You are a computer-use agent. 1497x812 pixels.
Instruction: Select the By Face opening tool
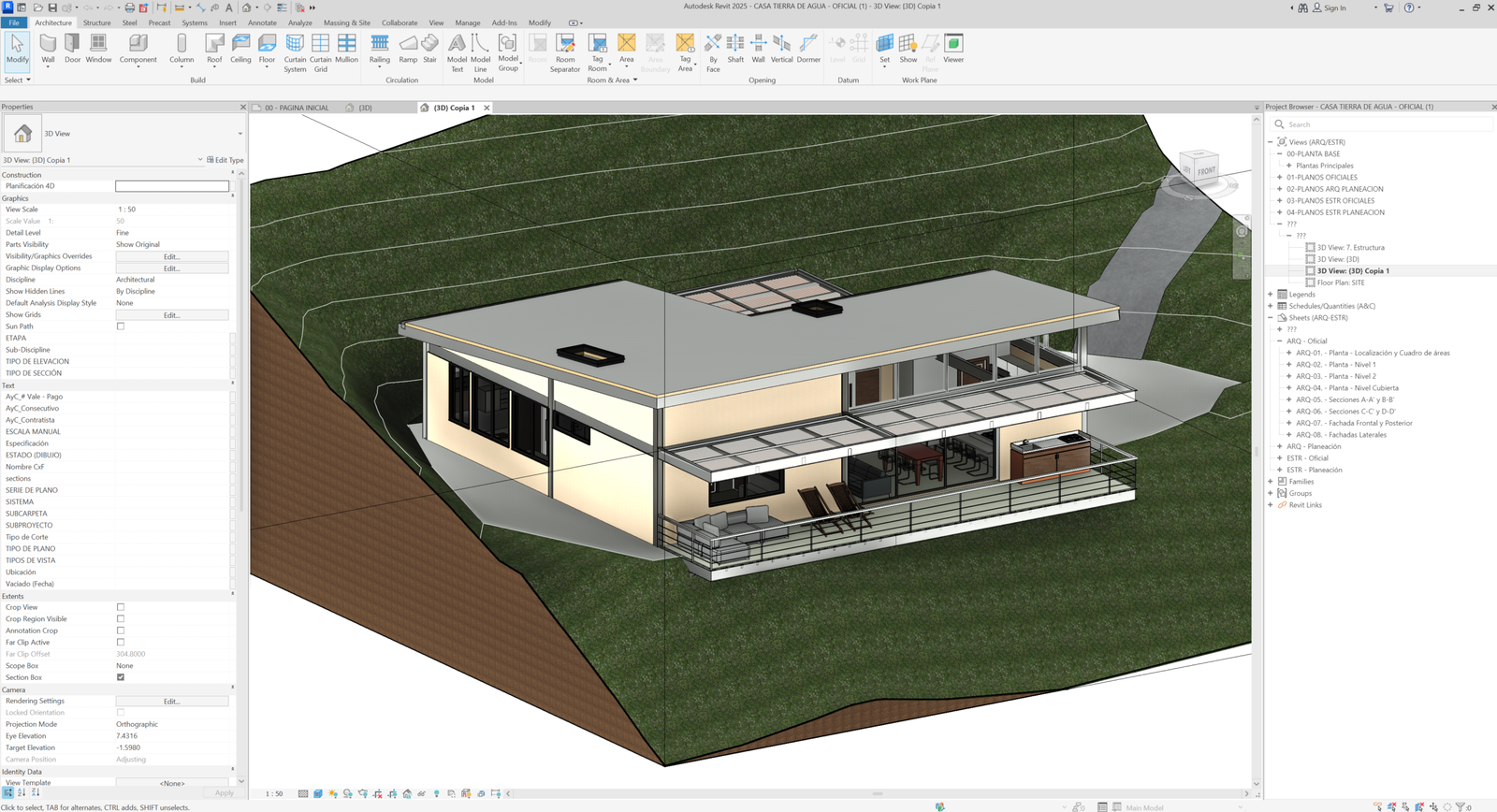click(x=713, y=53)
